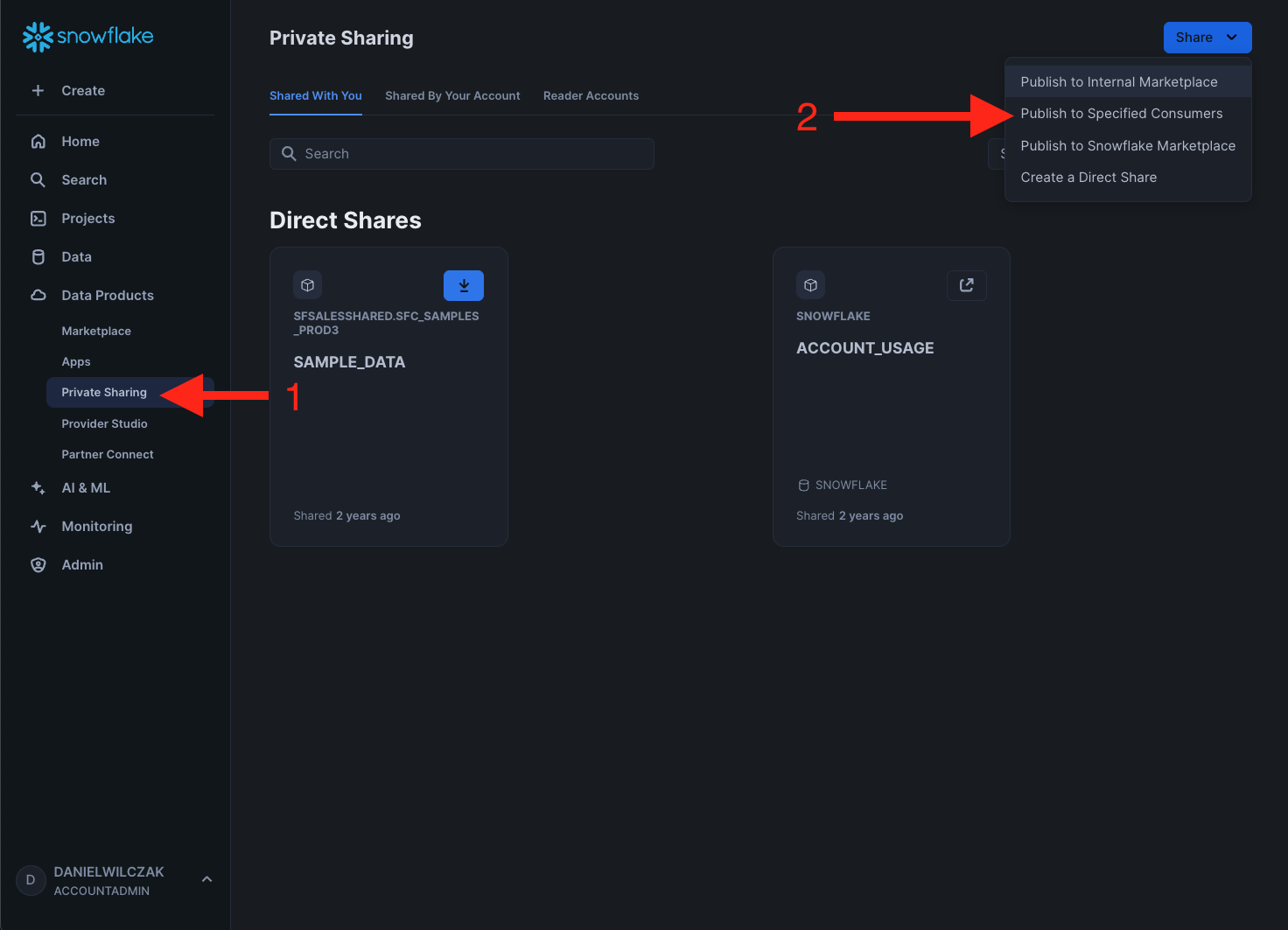Click the Snowflake logo
Viewport: 1288px width, 930px height.
coord(87,36)
